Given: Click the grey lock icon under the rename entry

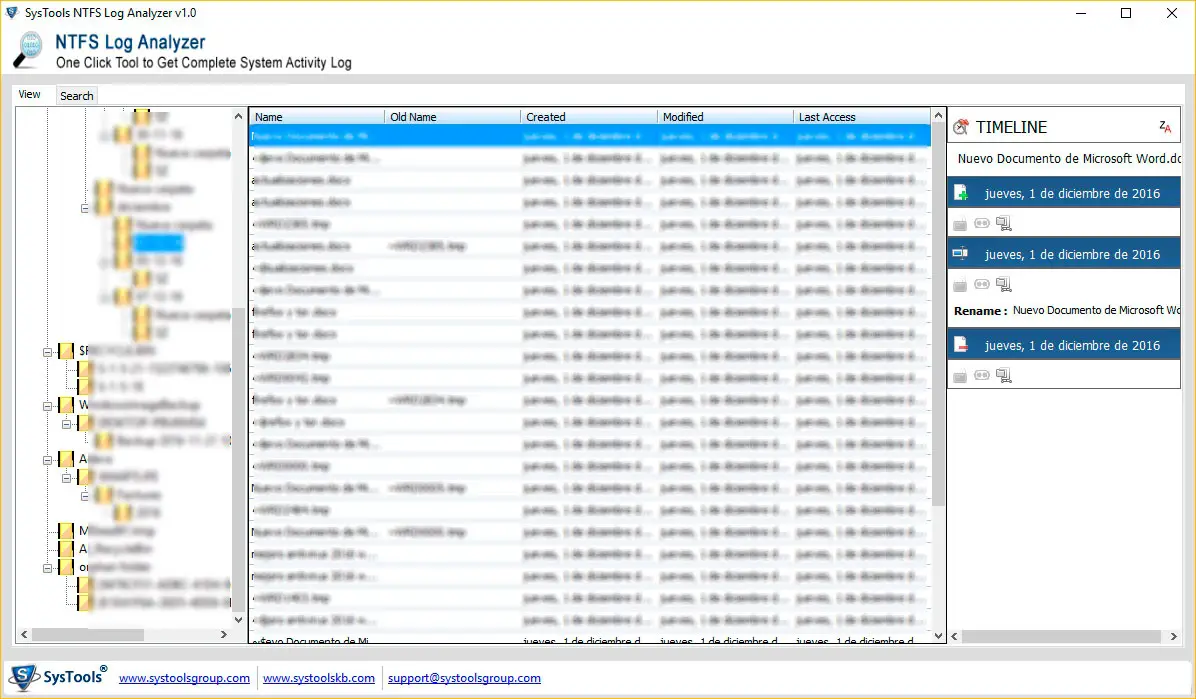Looking at the screenshot, I should click(x=960, y=285).
